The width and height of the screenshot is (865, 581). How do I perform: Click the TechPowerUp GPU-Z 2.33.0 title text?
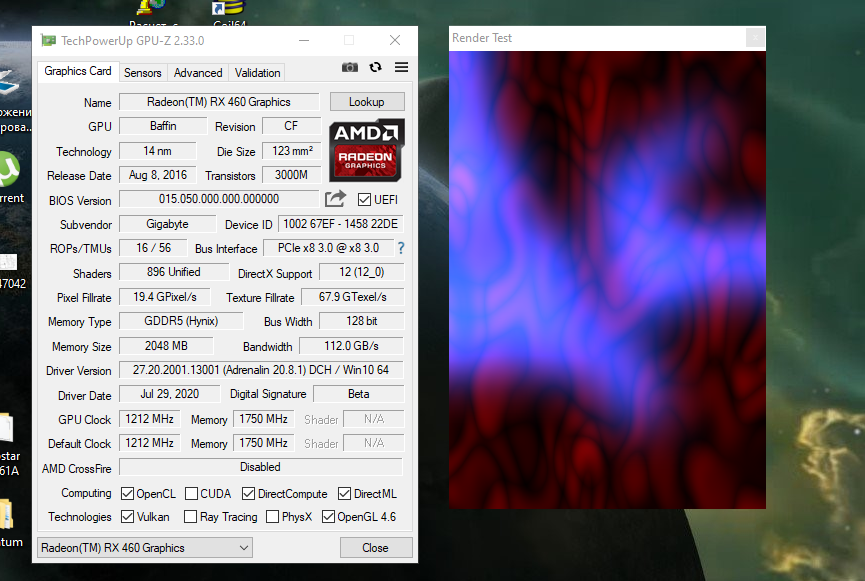132,41
